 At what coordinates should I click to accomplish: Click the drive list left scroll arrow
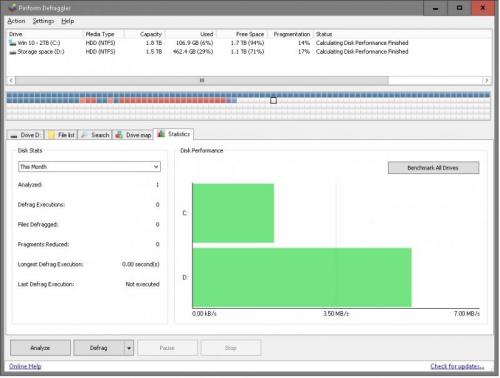tap(11, 80)
